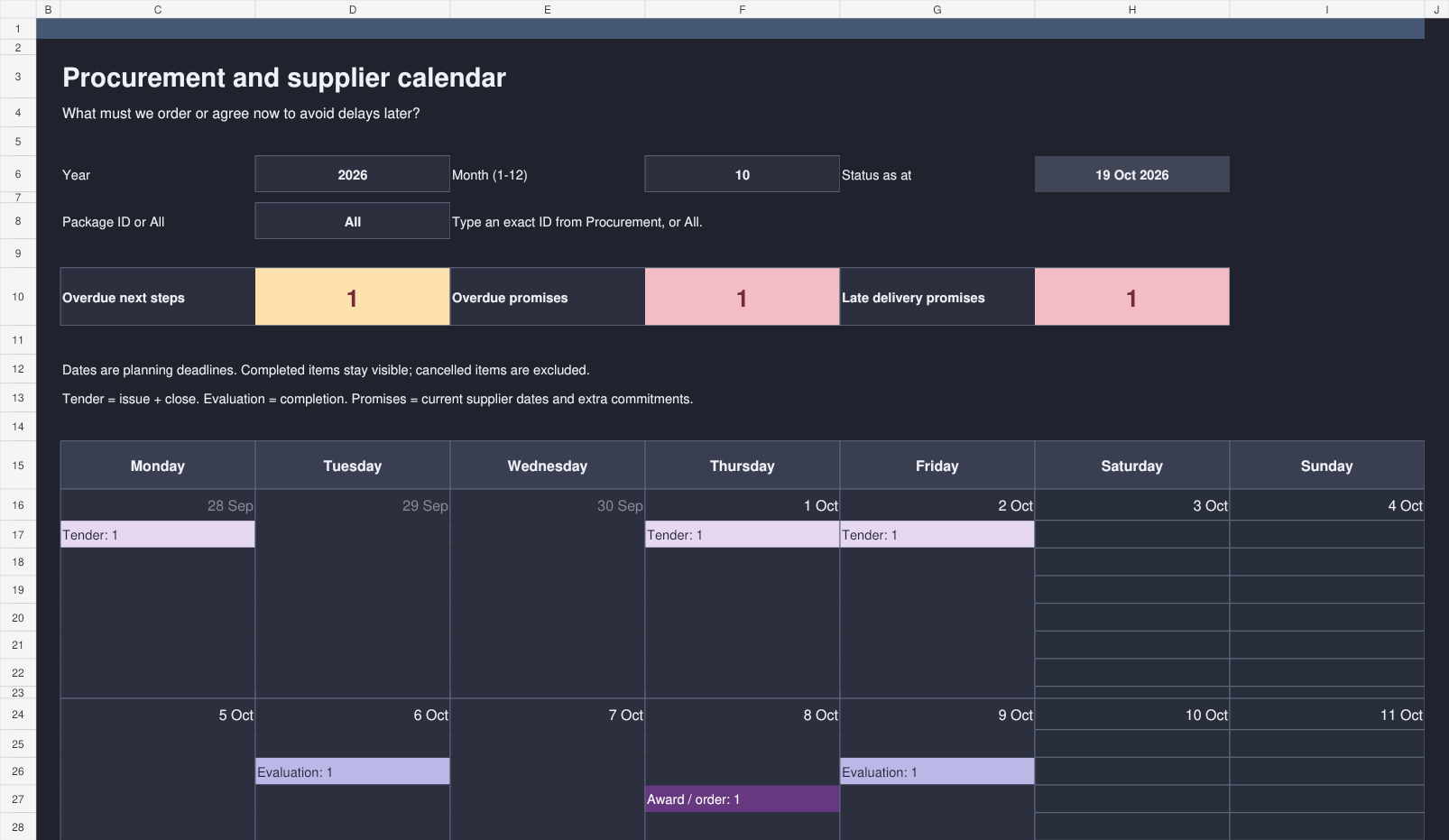Click the Dates are planning deadlines note

pyautogui.click(x=326, y=370)
